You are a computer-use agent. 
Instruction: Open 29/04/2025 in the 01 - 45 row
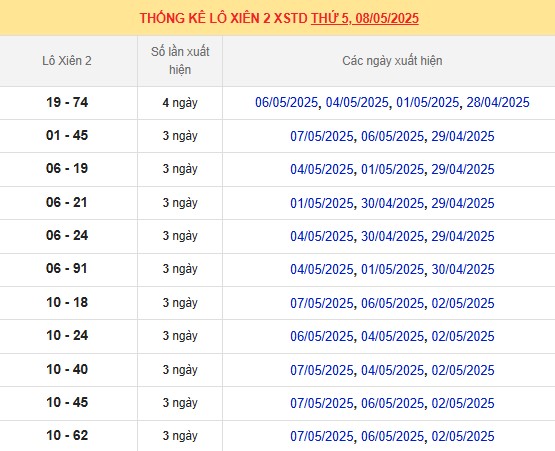pyautogui.click(x=463, y=136)
